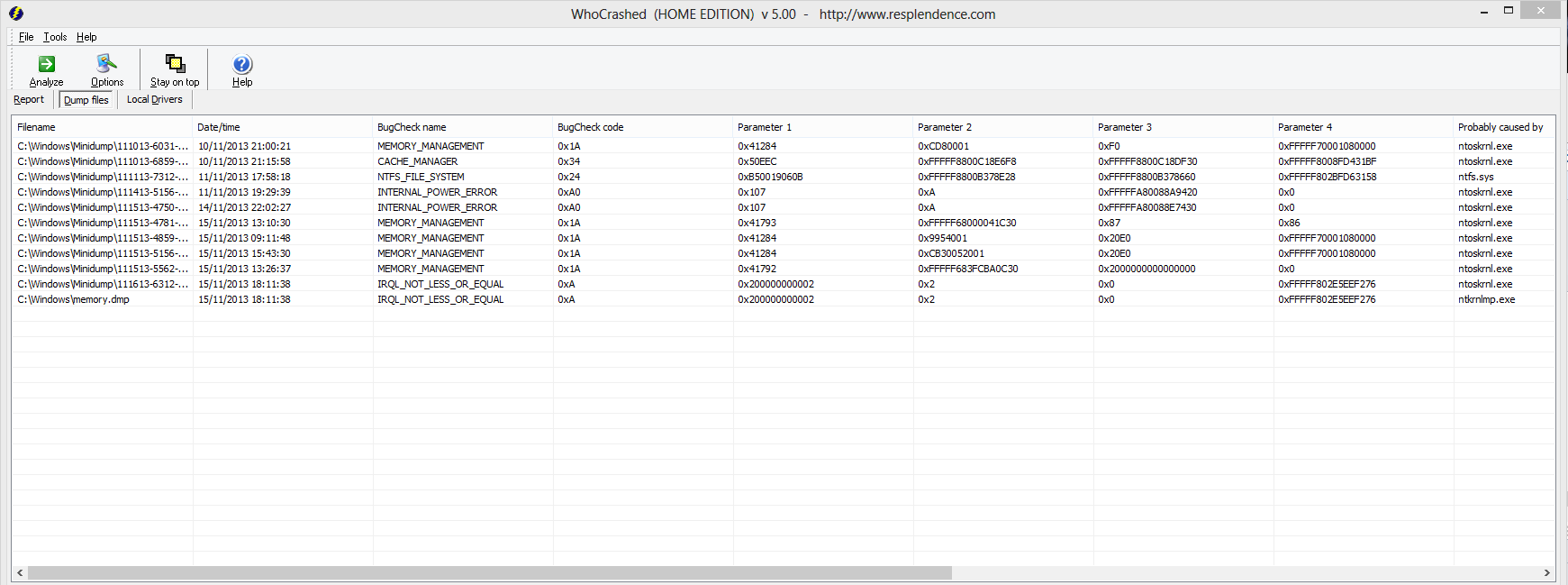Switch to the Report tab
The width and height of the screenshot is (1568, 585).
[x=29, y=100]
